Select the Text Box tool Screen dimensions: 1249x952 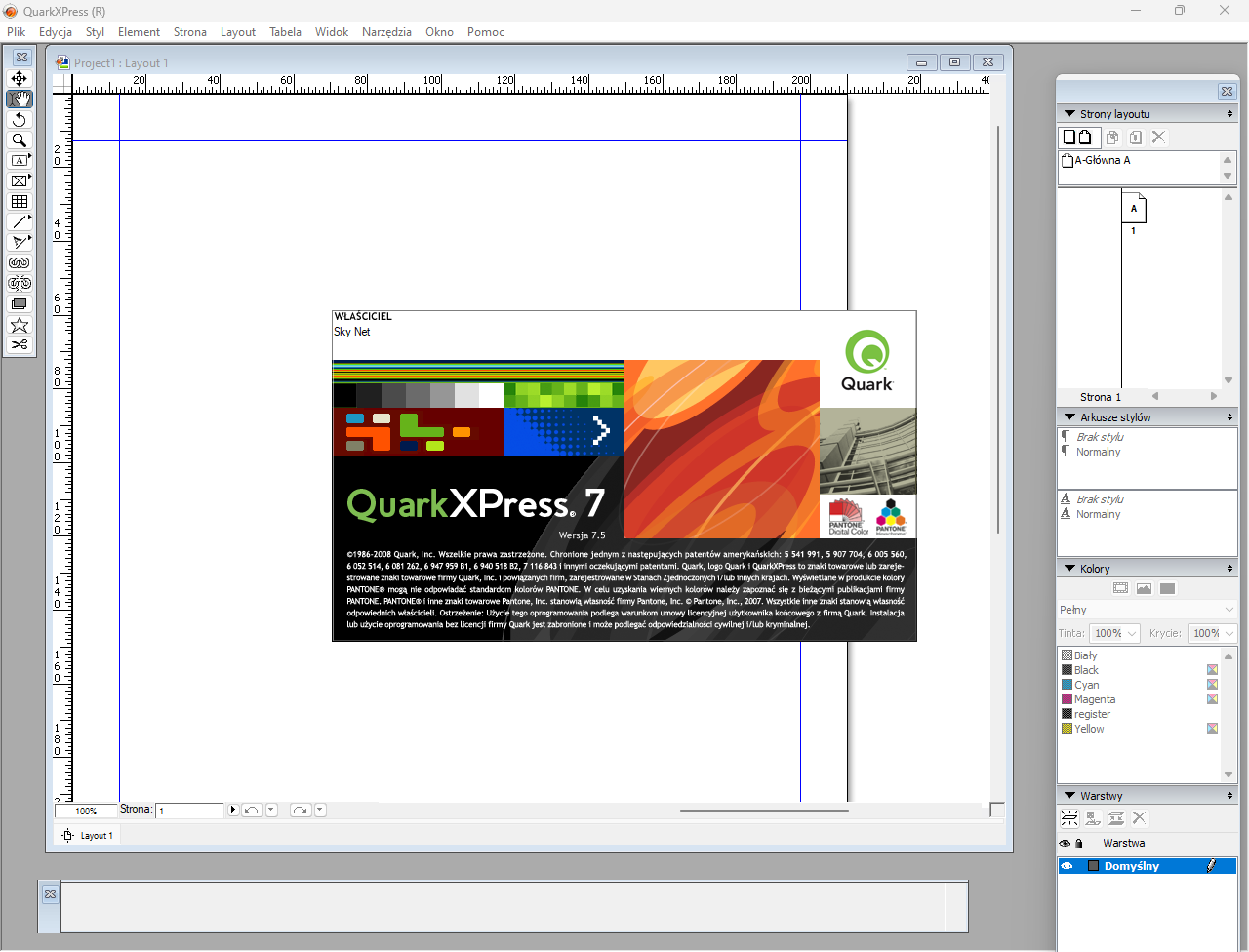20,160
